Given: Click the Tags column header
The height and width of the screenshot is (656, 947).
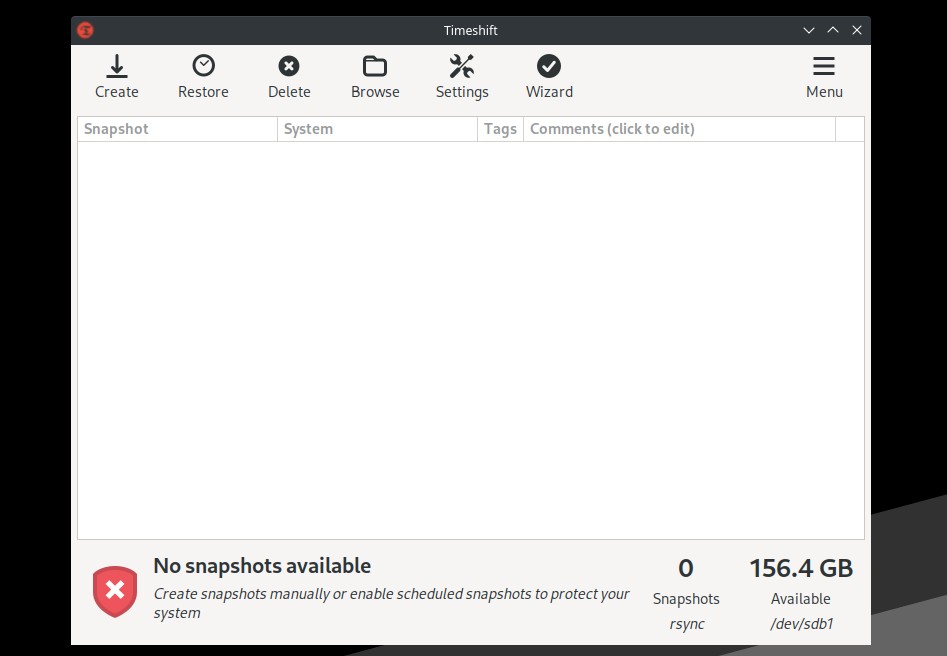Looking at the screenshot, I should pos(500,129).
